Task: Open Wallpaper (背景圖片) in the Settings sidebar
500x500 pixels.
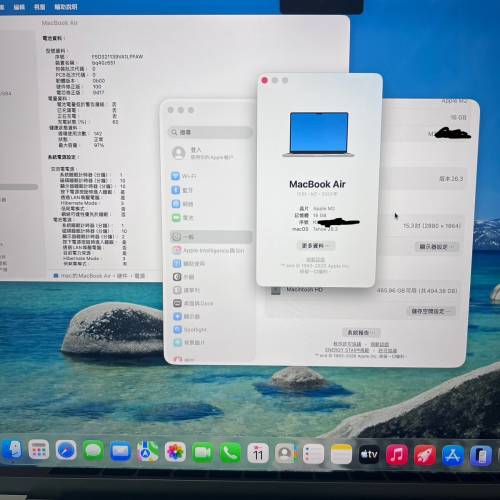Action: [189, 342]
